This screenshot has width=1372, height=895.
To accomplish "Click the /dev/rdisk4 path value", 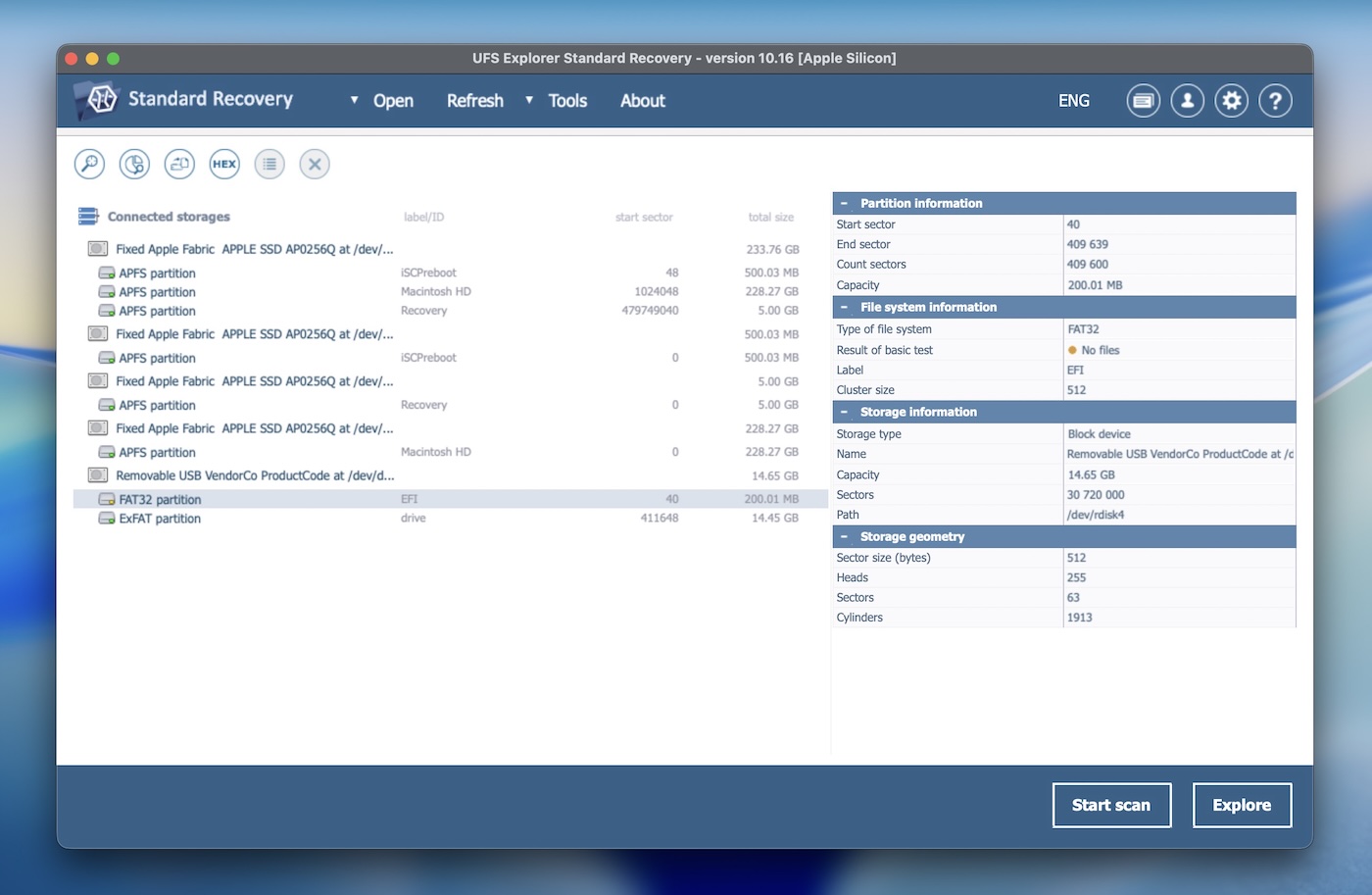I will [1096, 515].
